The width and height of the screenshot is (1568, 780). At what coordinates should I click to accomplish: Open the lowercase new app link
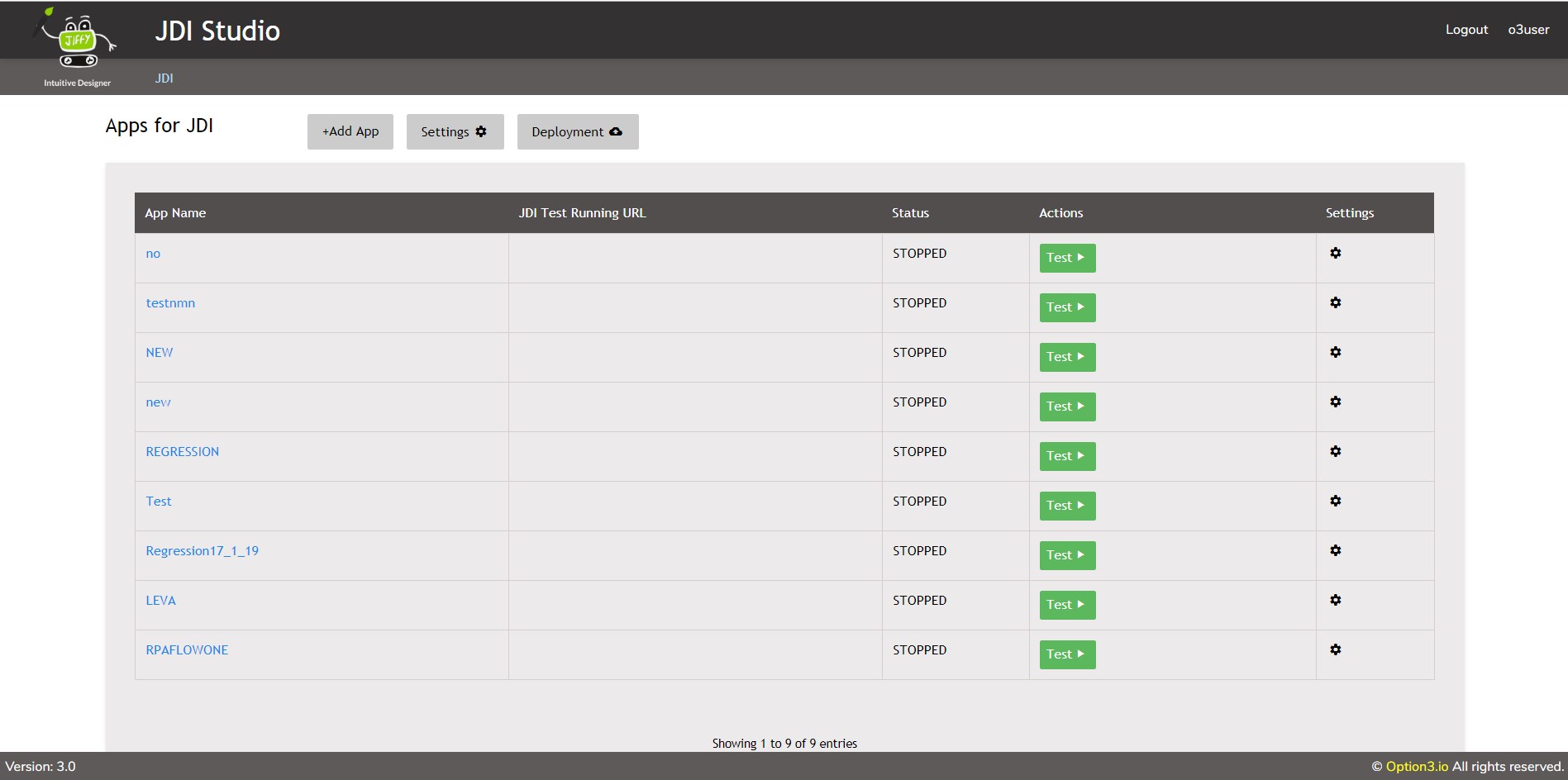coord(158,402)
